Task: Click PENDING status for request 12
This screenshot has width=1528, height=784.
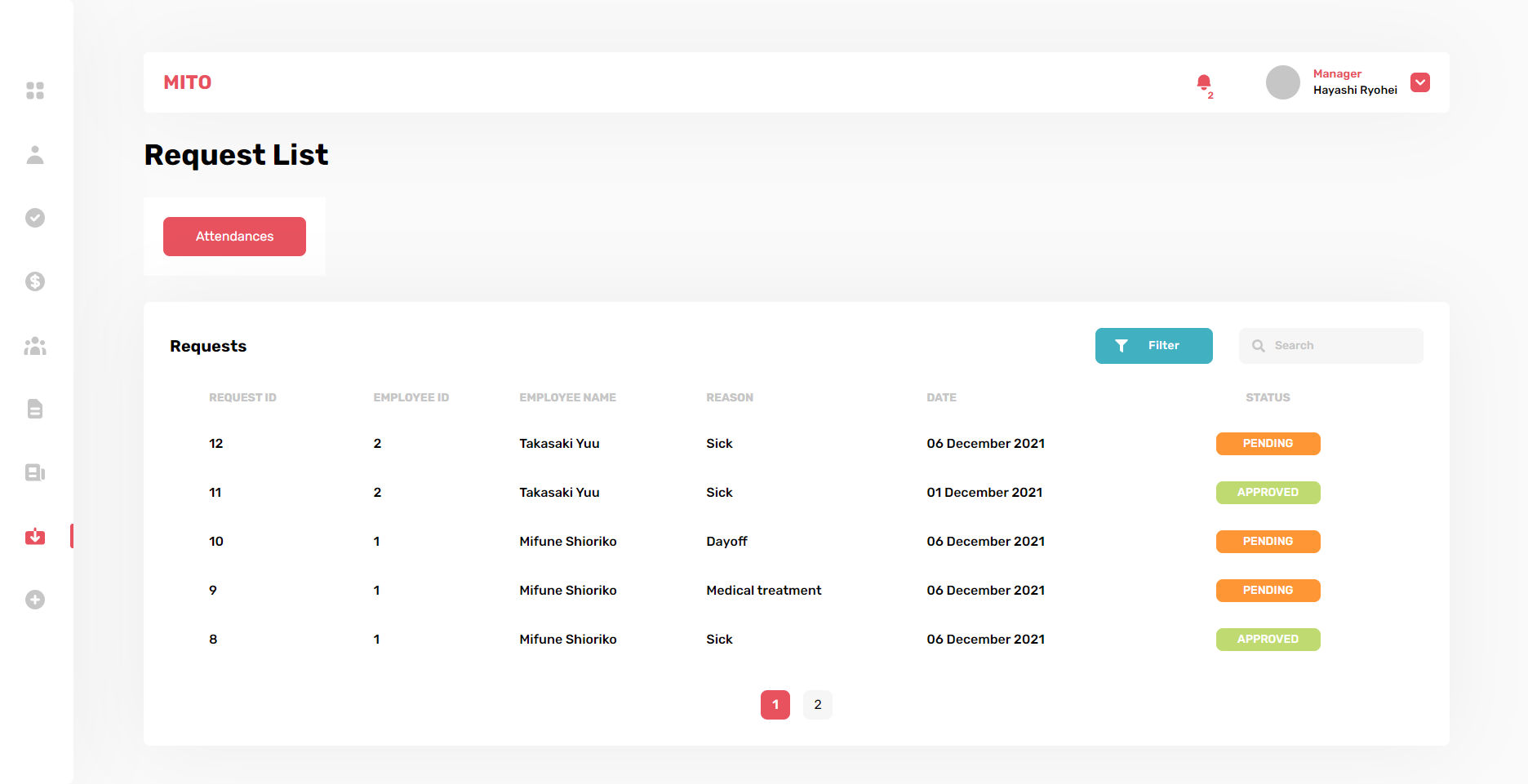Action: click(x=1268, y=444)
